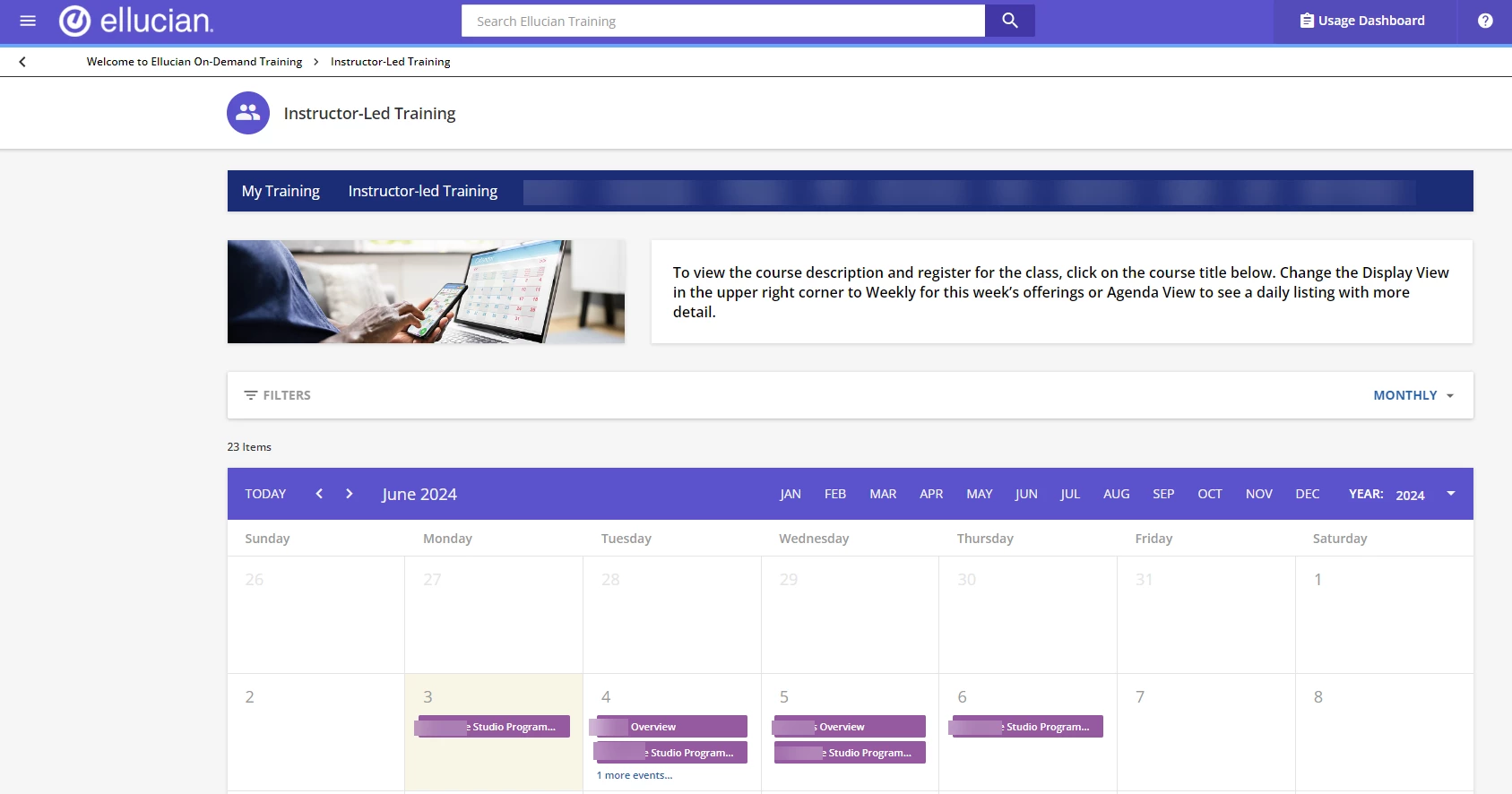Open the Usage Dashboard
Viewport: 1512px width, 794px height.
tap(1362, 21)
